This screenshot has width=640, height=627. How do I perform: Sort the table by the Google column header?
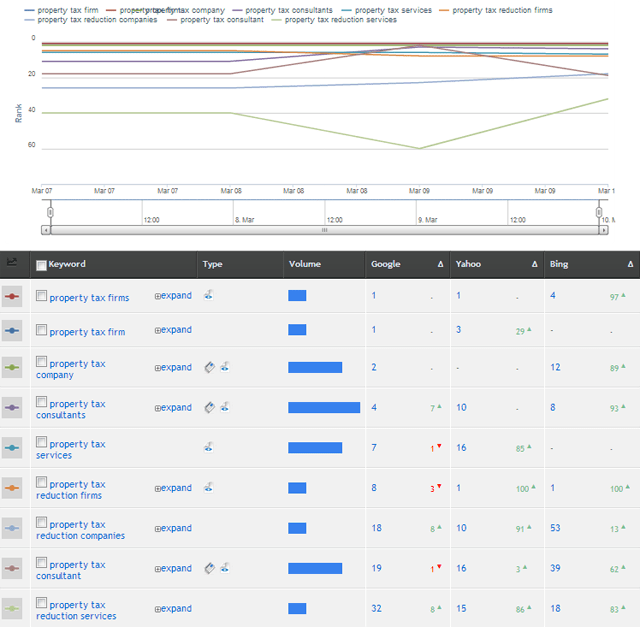(386, 264)
